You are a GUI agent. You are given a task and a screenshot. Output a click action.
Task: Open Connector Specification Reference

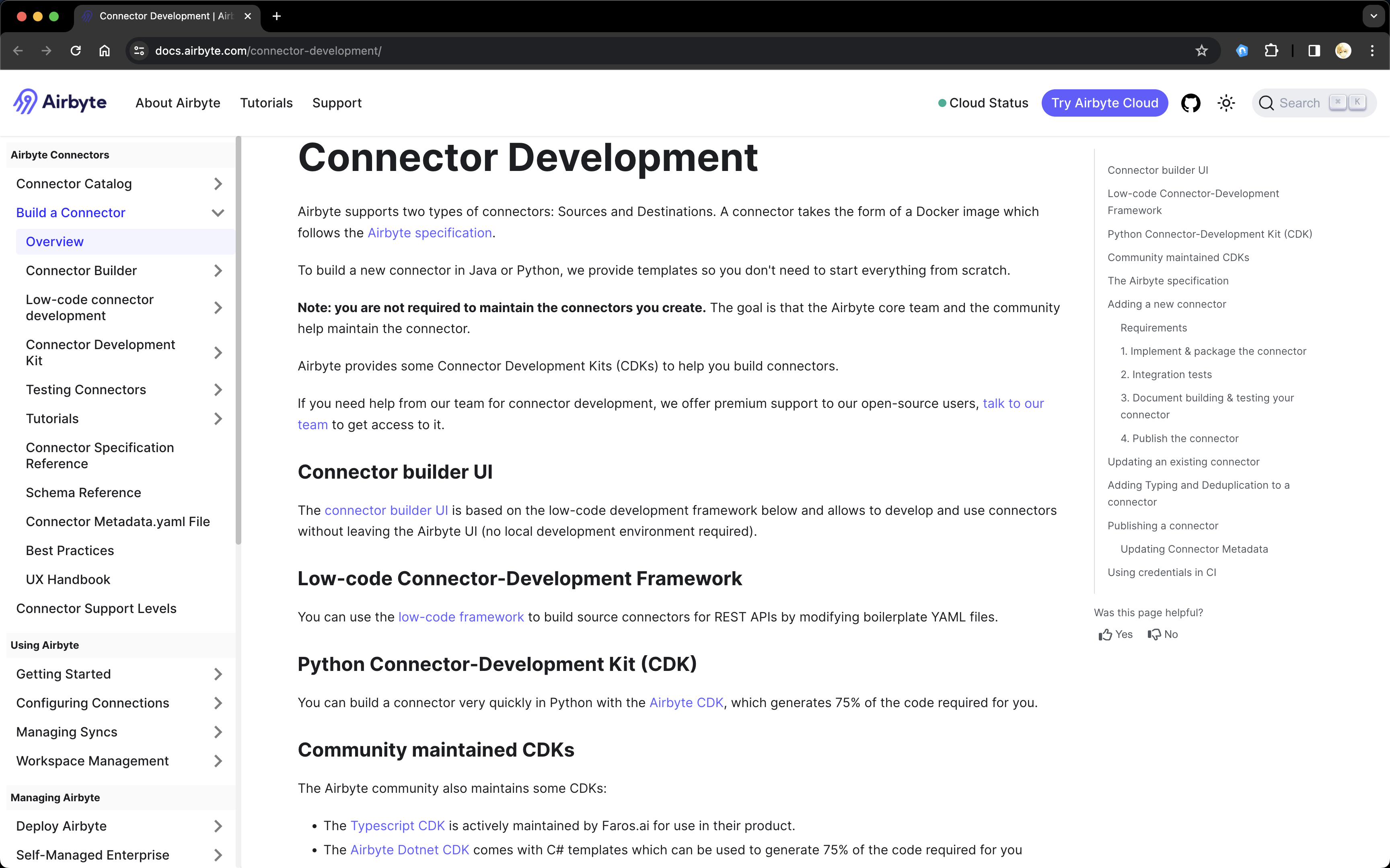click(100, 455)
